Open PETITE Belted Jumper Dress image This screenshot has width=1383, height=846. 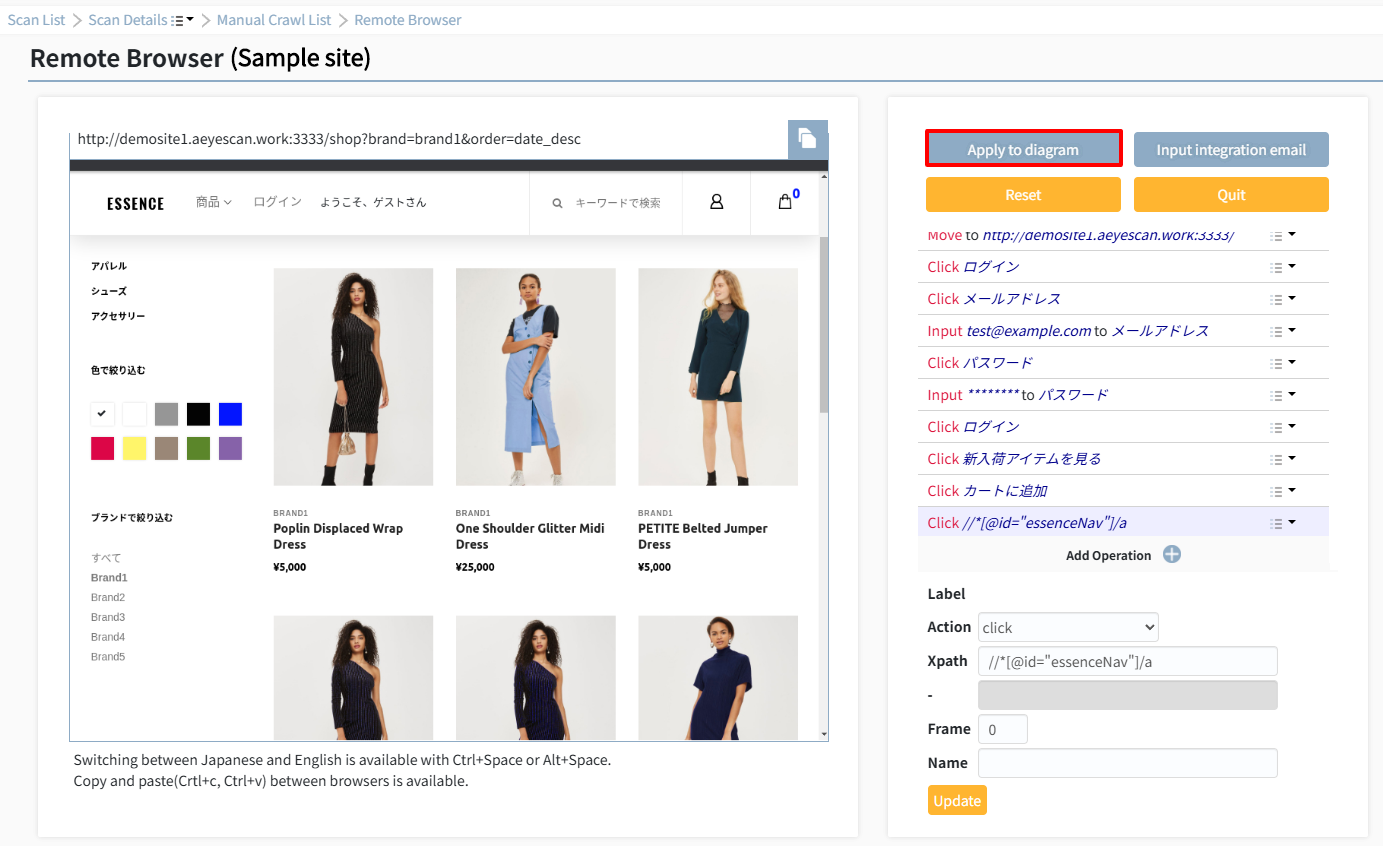point(718,377)
